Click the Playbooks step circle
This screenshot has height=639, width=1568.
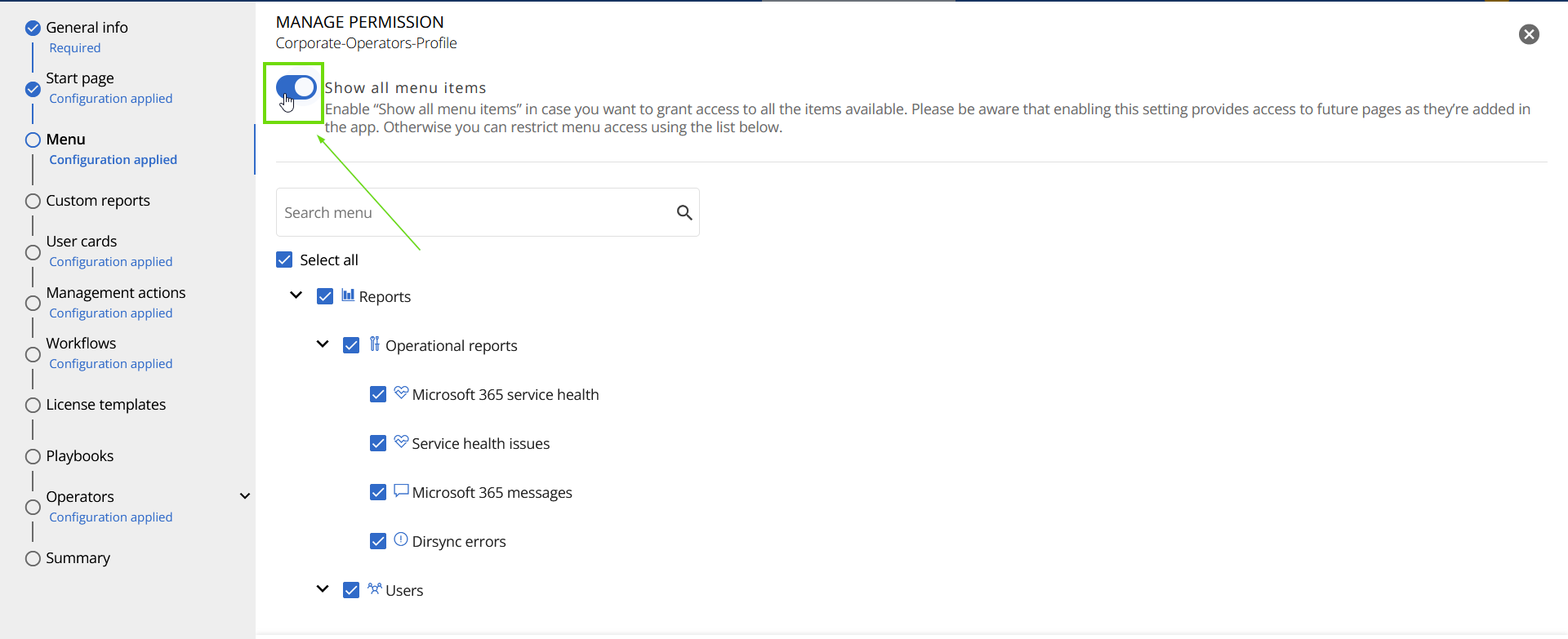click(33, 456)
